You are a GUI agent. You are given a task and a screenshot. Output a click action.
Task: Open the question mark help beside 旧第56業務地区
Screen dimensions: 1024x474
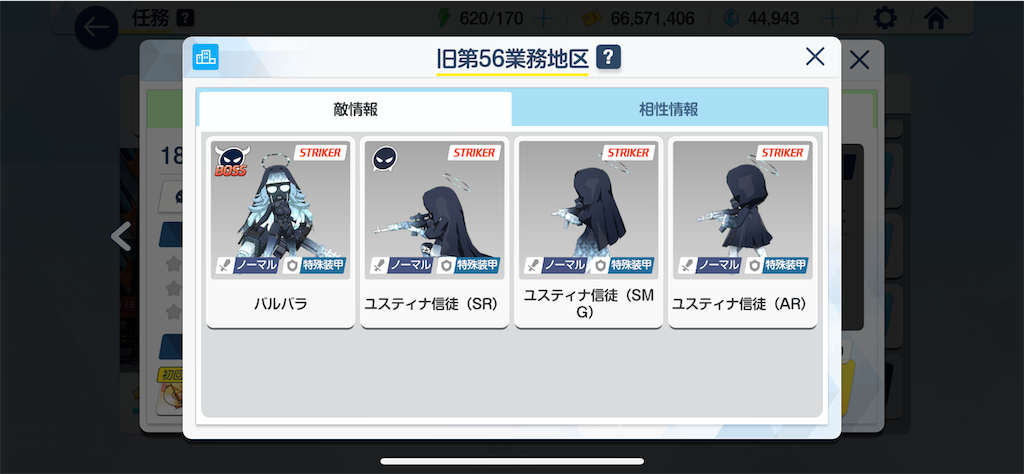(x=608, y=57)
